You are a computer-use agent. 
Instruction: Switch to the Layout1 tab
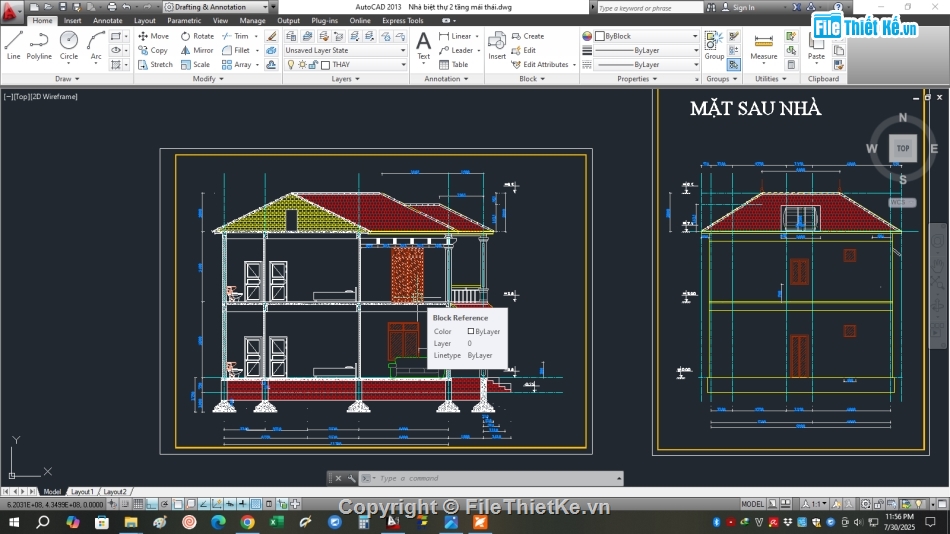(x=82, y=492)
